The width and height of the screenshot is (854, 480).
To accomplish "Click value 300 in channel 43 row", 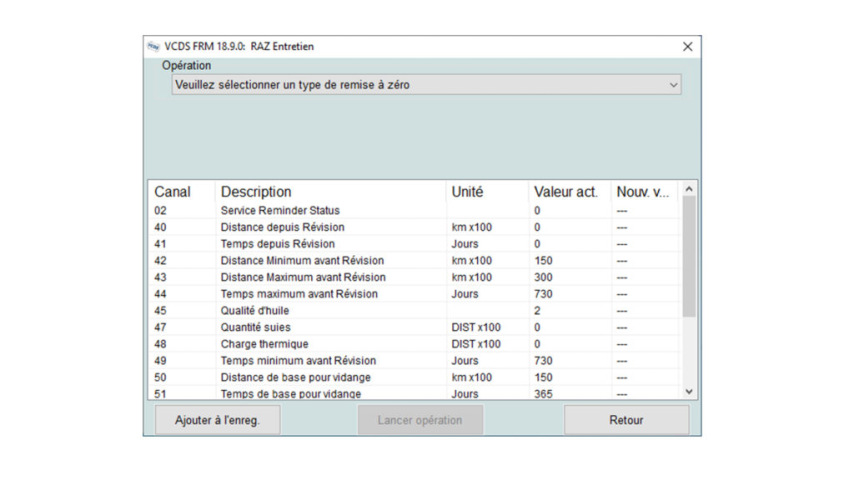I will 543,277.
